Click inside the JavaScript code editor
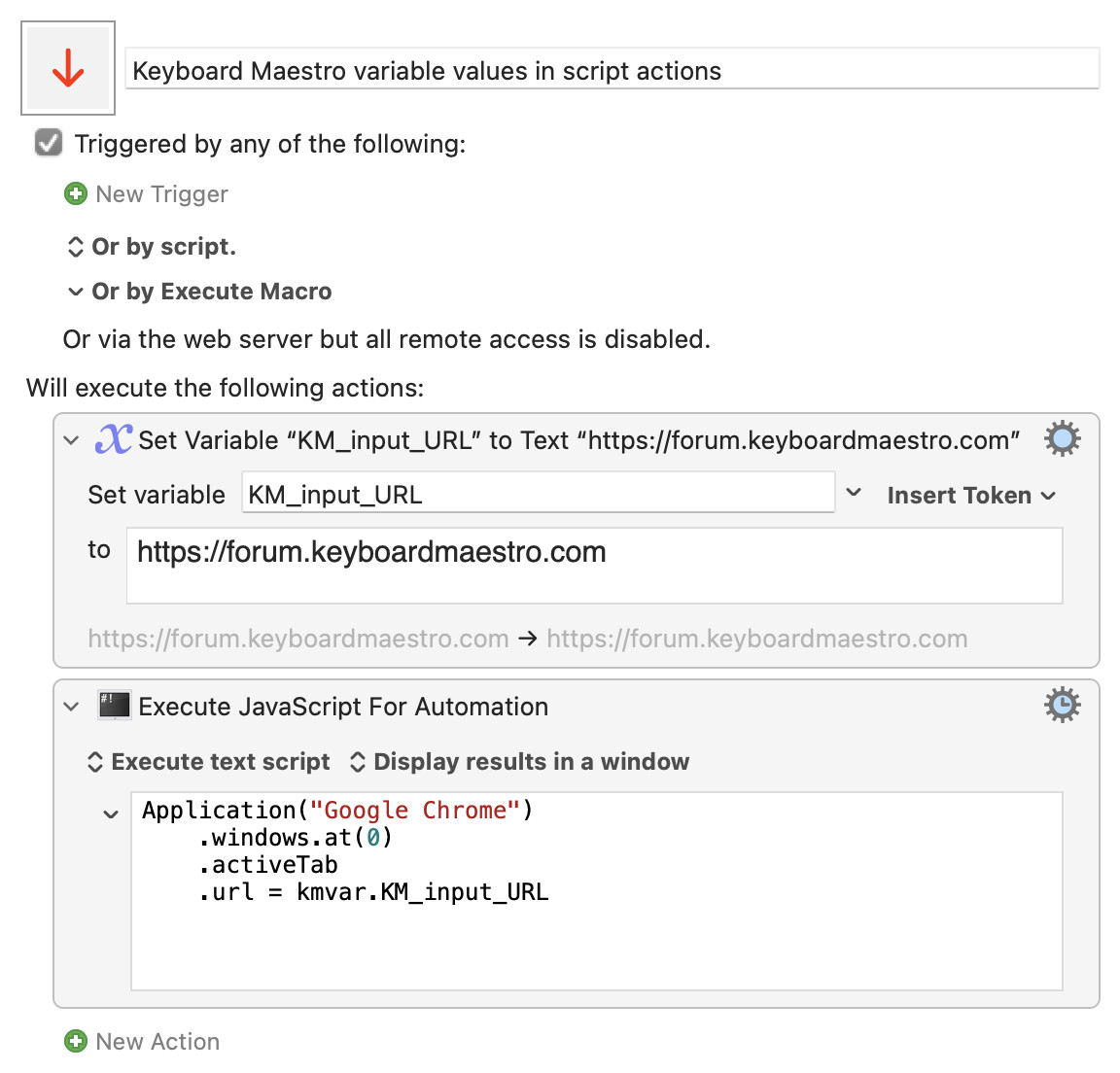Image resolution: width=1120 pixels, height=1073 pixels. [596, 891]
